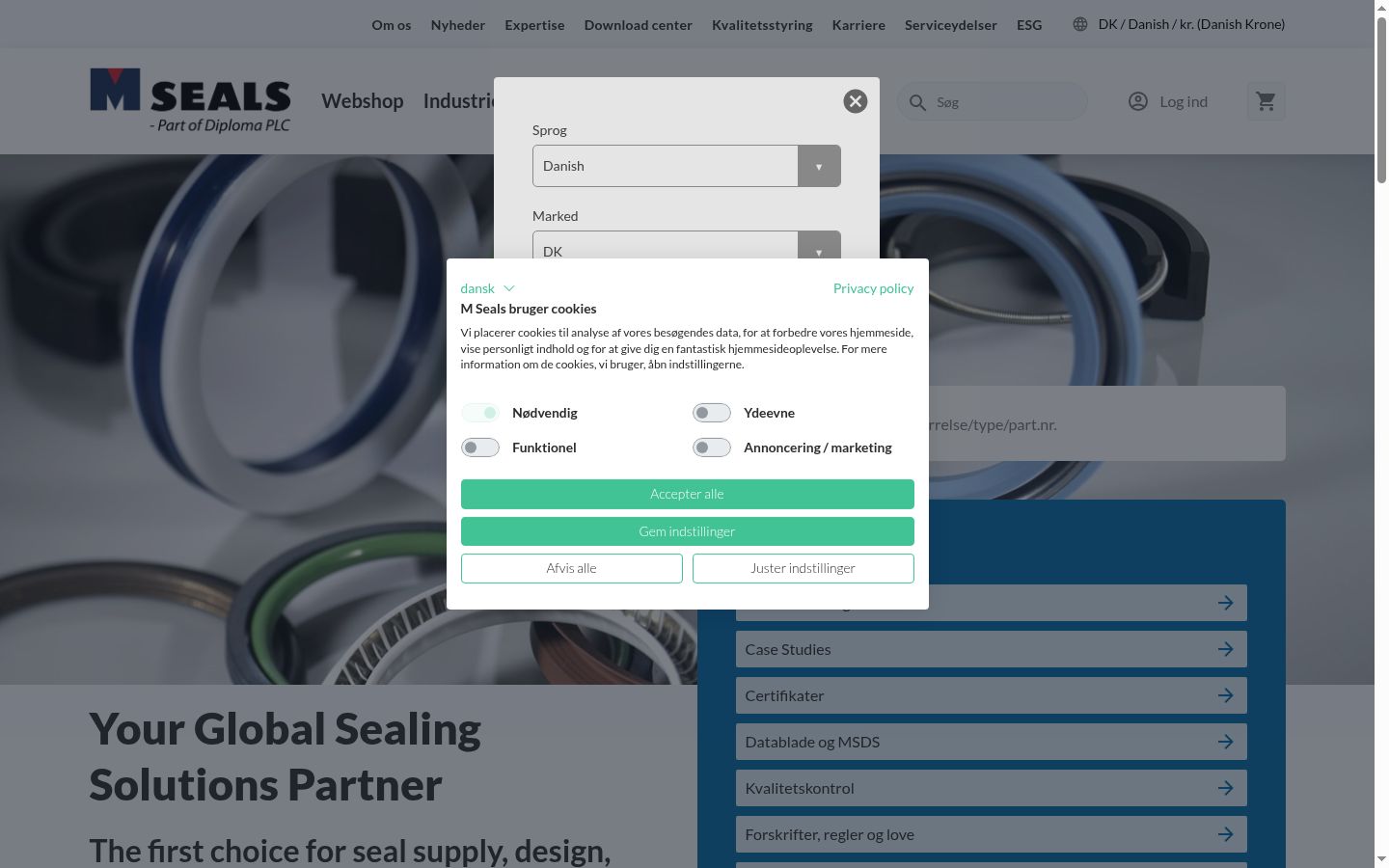1389x868 pixels.
Task: Go to Nyheder in top menu
Action: (x=458, y=25)
